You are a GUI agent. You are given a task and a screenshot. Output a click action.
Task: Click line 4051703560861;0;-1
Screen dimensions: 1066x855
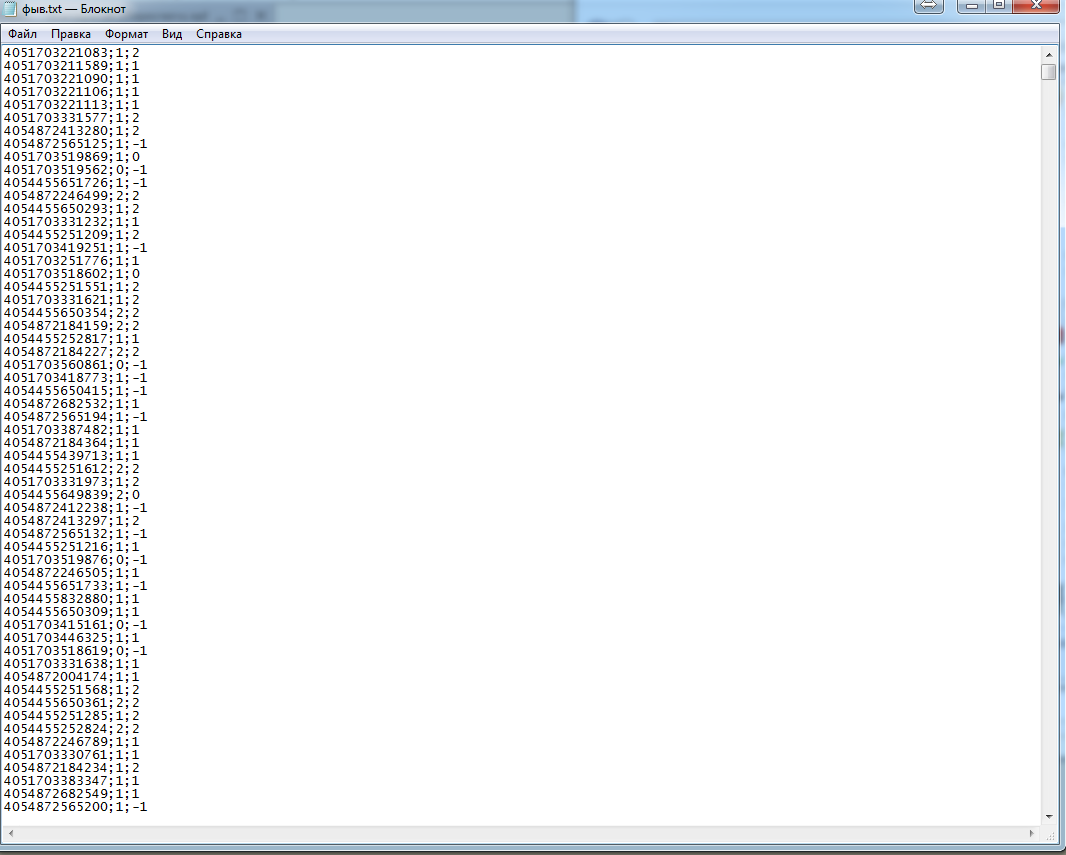point(75,364)
